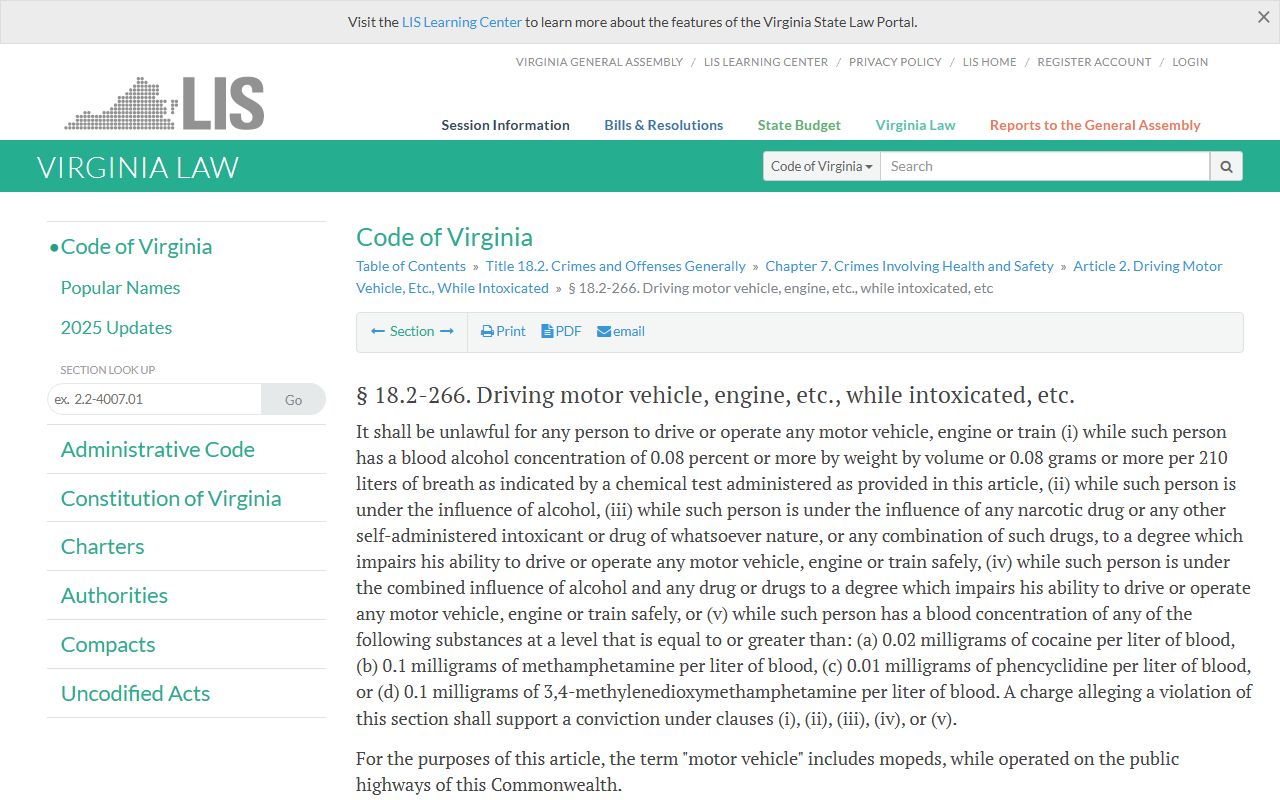1280x800 pixels.
Task: Open Reports to the General Assembly menu
Action: click(x=1095, y=125)
